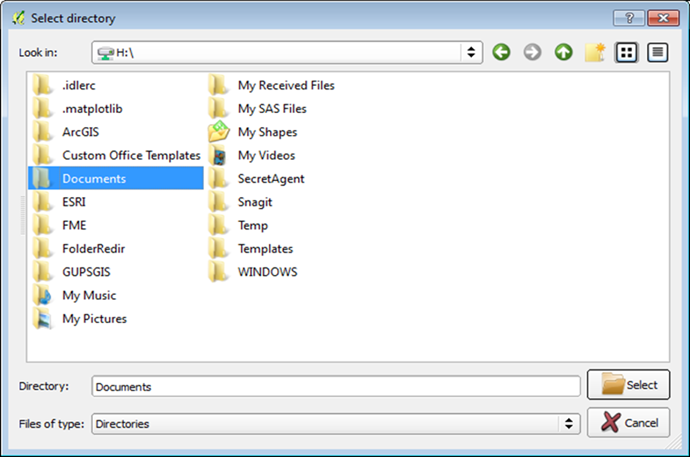This screenshot has height=457, width=690.
Task: Open the Files of type dropdown
Action: click(336, 424)
